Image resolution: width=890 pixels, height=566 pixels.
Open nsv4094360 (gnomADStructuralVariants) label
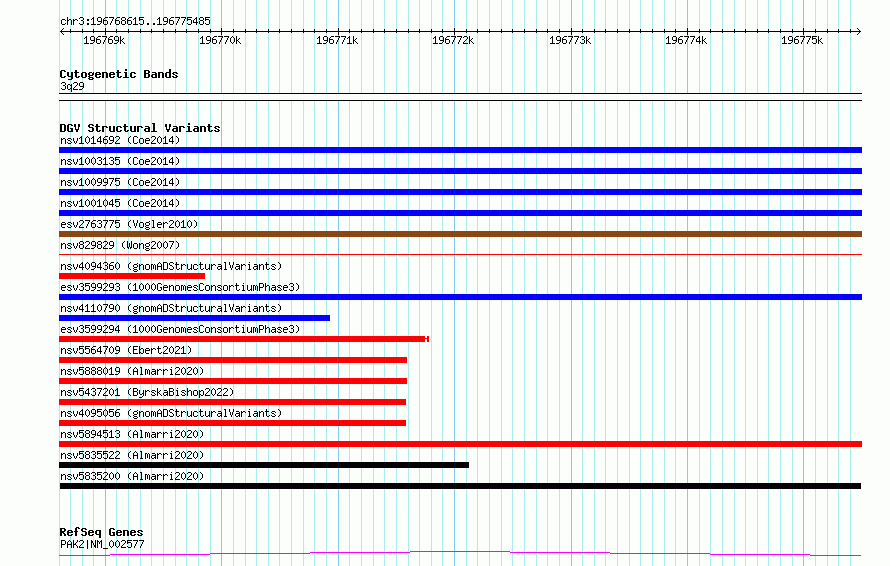(171, 266)
